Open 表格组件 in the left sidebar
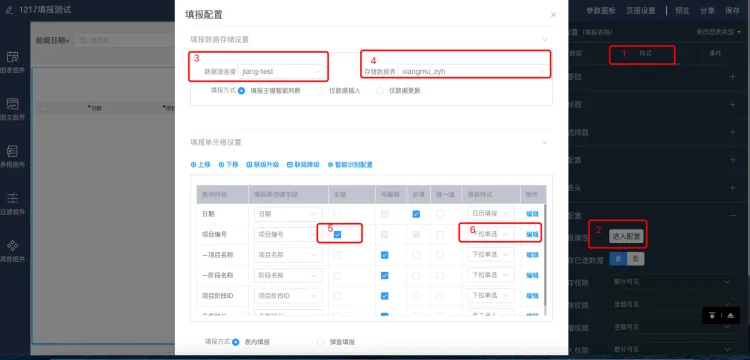This screenshot has width=750, height=360. pyautogui.click(x=12, y=157)
